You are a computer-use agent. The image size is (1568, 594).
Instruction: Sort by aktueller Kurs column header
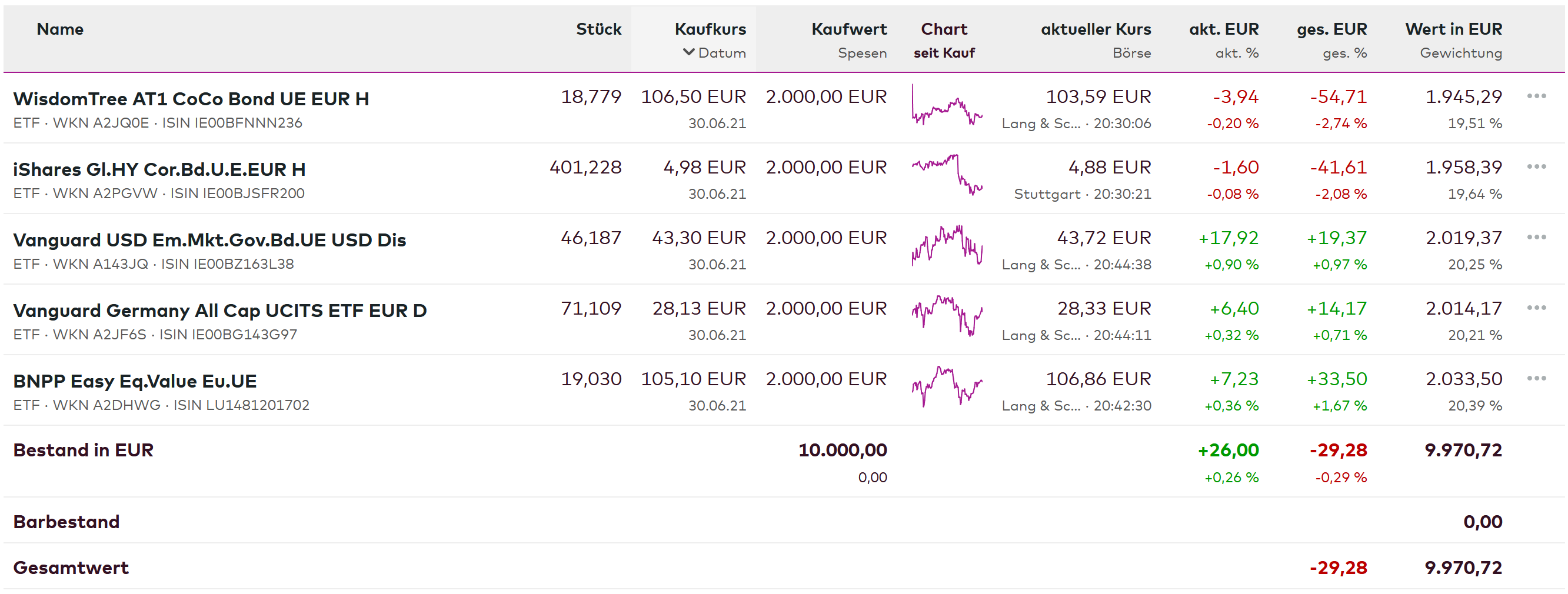tap(1095, 29)
